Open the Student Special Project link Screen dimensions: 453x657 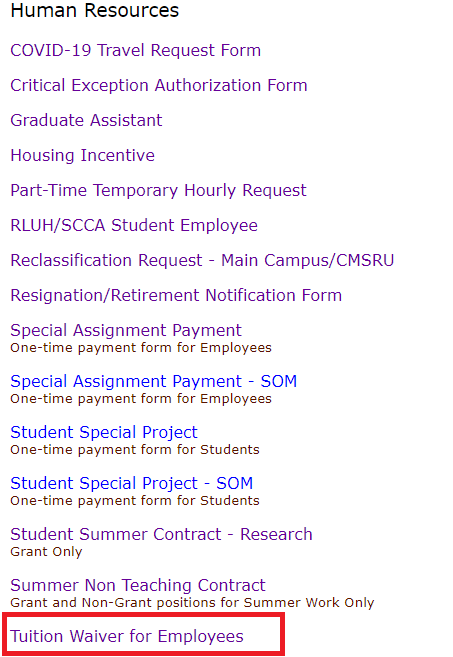point(104,432)
